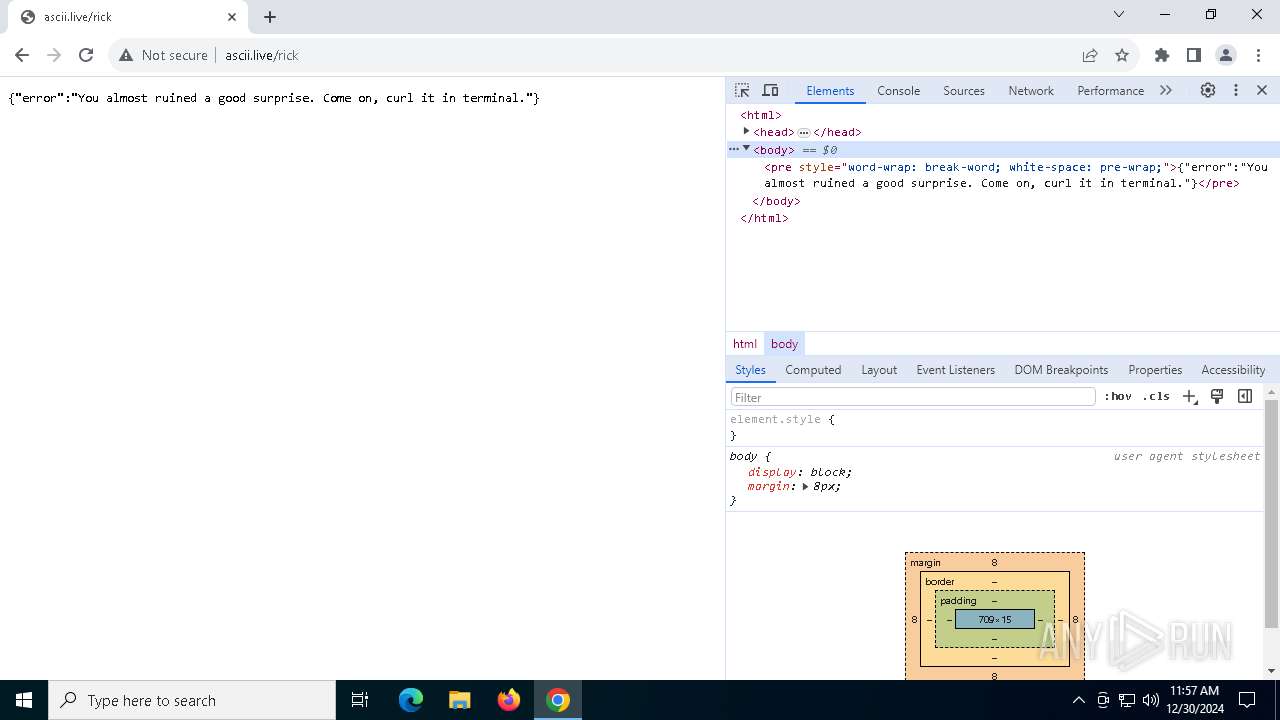This screenshot has width=1280, height=720.
Task: Launch Microsoft Edge from taskbar
Action: pyautogui.click(x=411, y=700)
